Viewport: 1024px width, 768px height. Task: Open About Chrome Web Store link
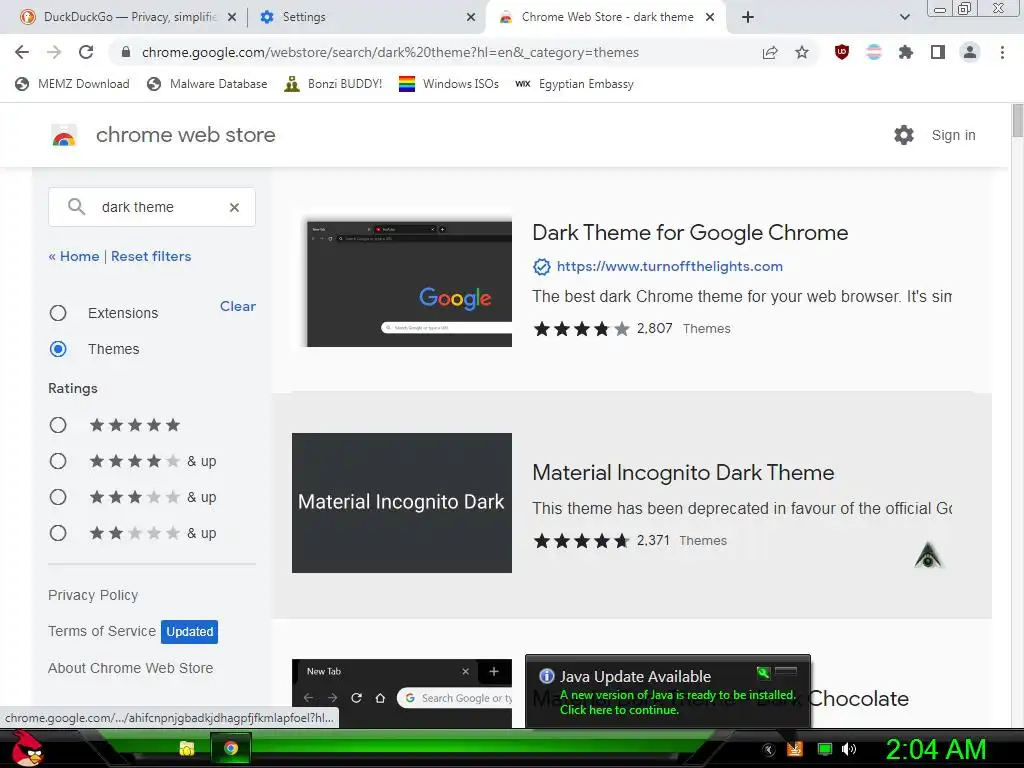(131, 668)
